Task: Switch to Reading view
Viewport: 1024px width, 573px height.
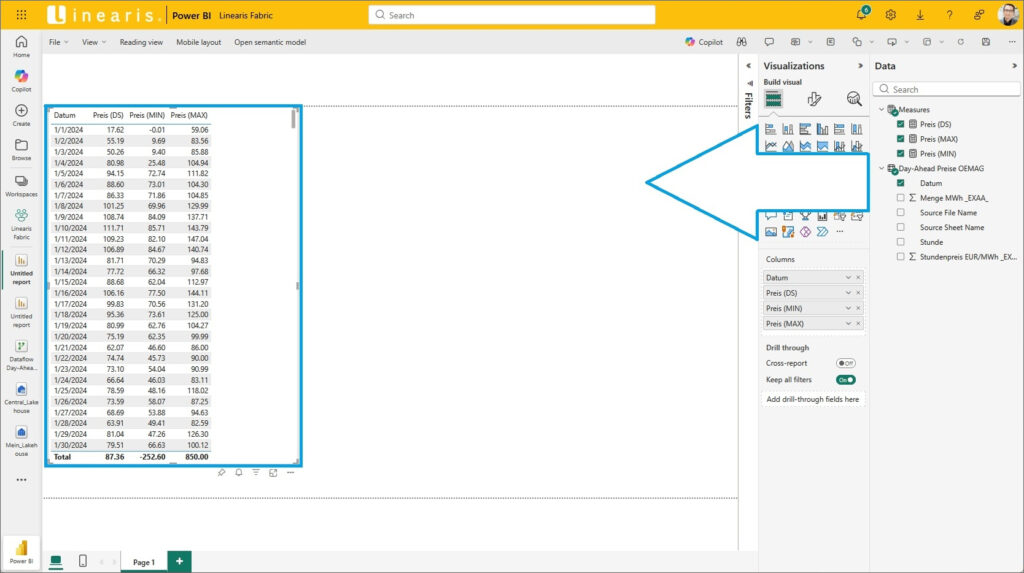Action: click(141, 42)
